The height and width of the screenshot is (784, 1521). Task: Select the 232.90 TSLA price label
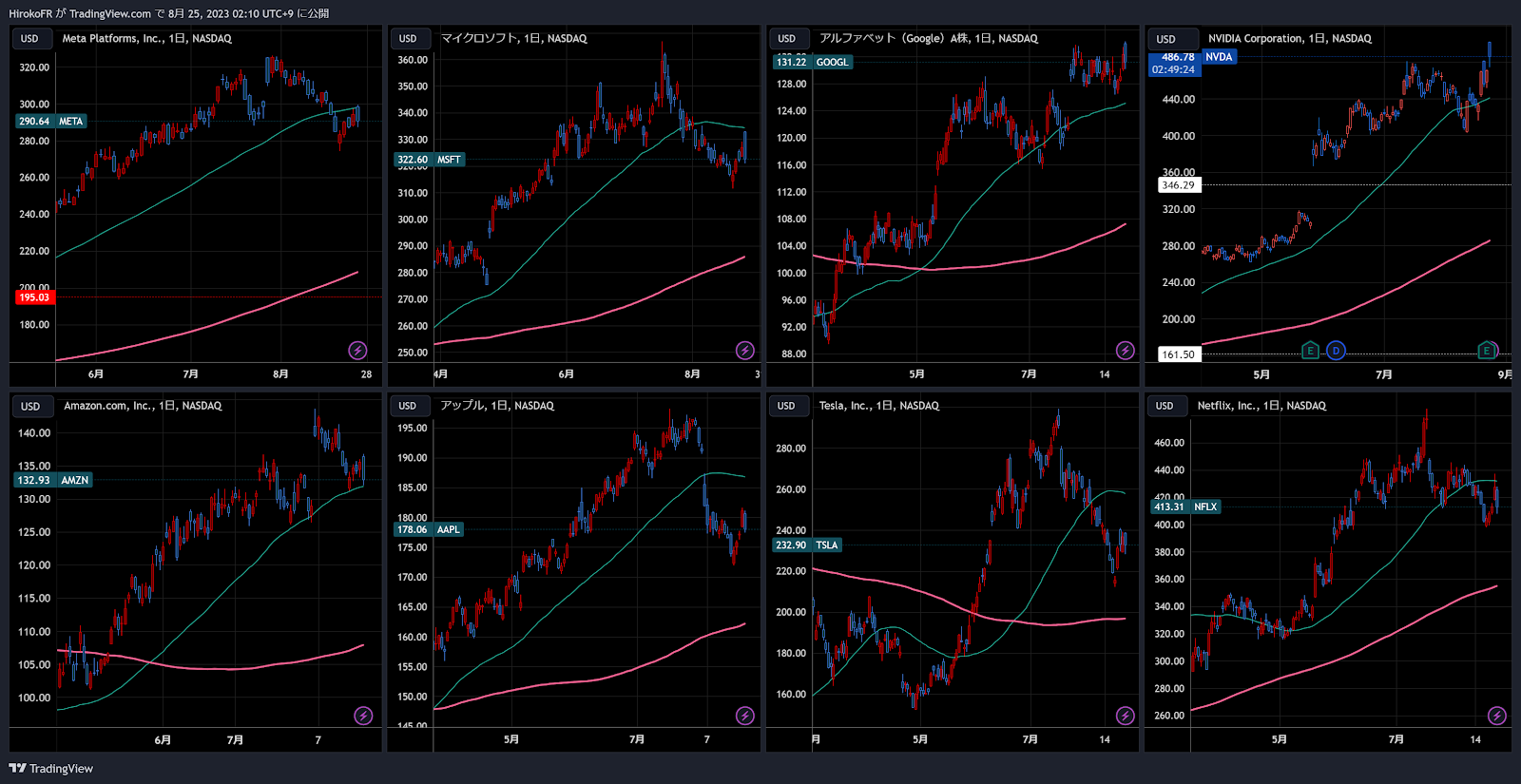click(807, 545)
